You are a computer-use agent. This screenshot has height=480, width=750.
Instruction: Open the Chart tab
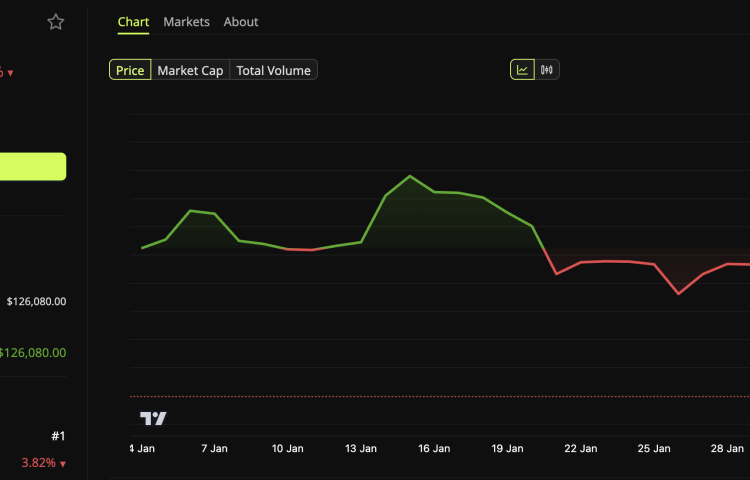click(x=133, y=22)
